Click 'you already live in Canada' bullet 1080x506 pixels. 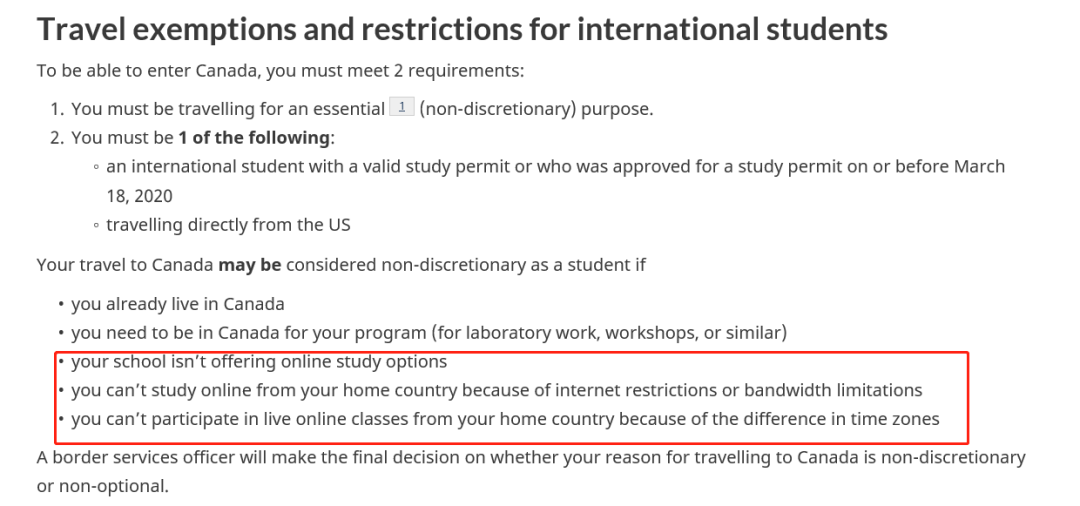(x=178, y=304)
